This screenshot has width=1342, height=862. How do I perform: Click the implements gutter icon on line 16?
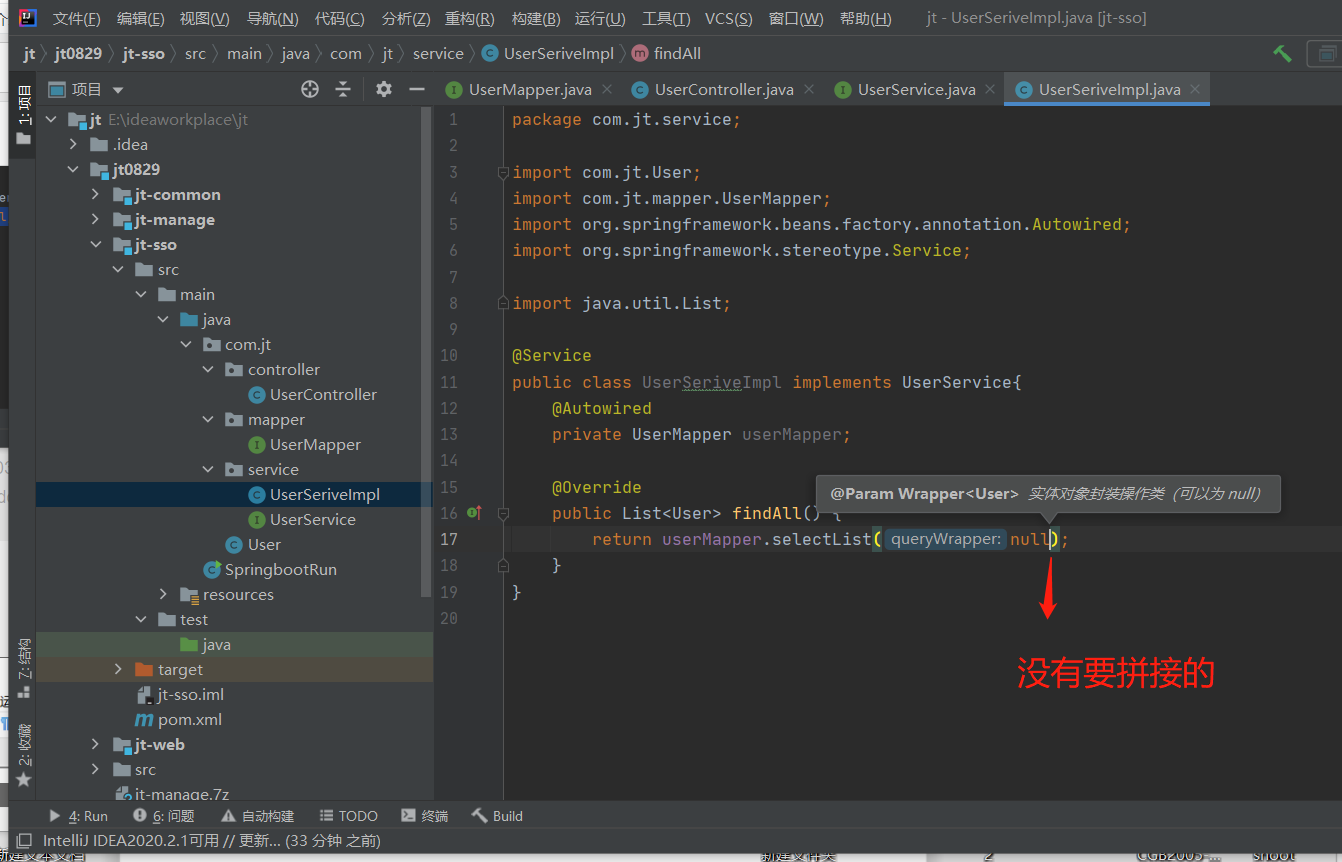[x=474, y=513]
